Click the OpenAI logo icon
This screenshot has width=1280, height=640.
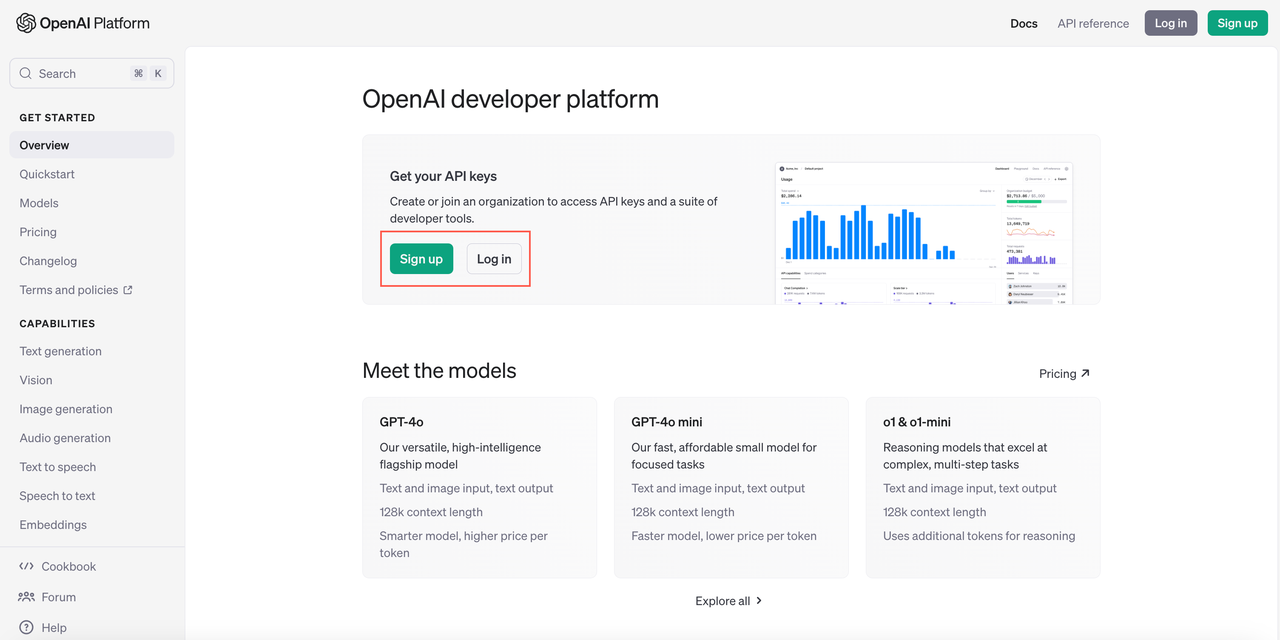26,23
